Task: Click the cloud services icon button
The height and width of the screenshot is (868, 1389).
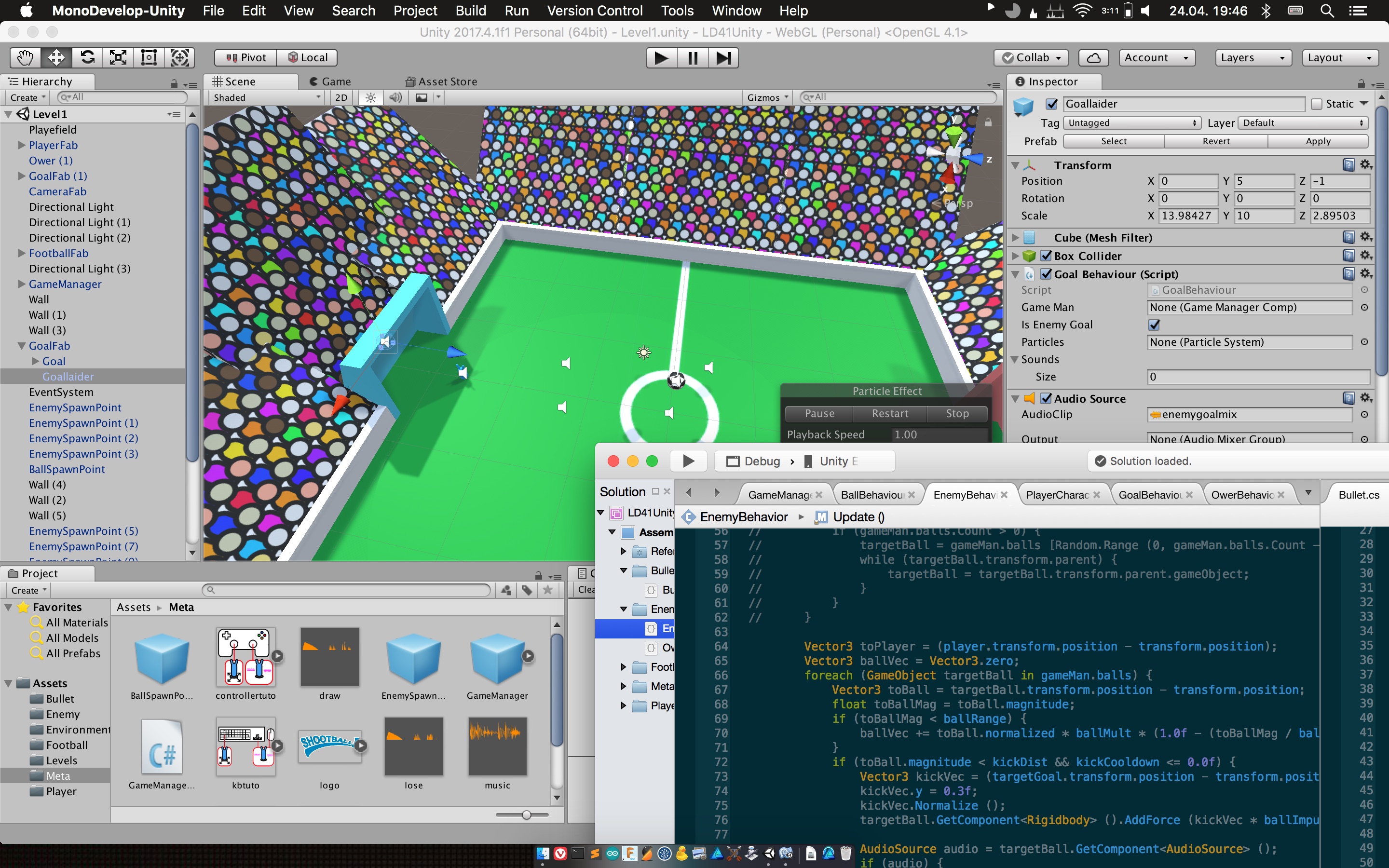Action: [x=1093, y=57]
